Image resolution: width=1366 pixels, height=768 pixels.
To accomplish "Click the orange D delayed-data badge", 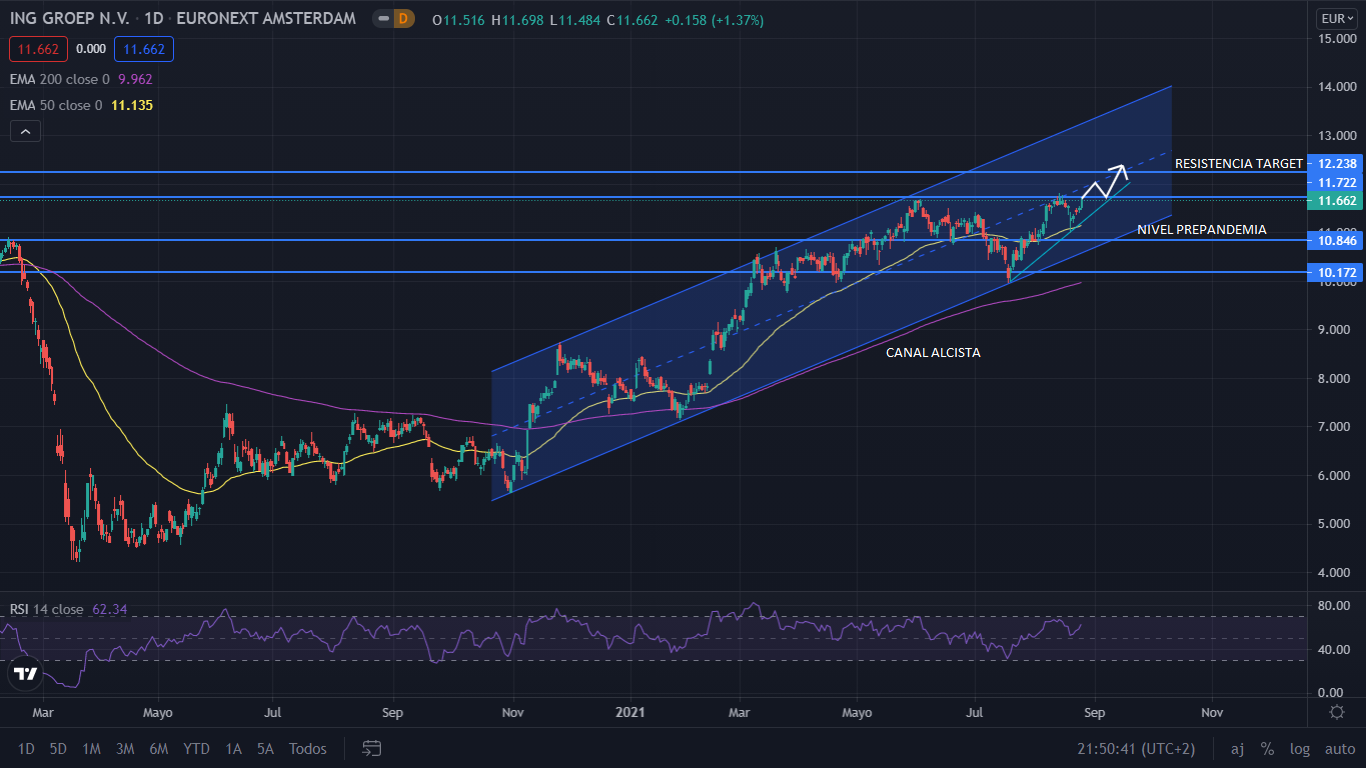I will [x=403, y=19].
